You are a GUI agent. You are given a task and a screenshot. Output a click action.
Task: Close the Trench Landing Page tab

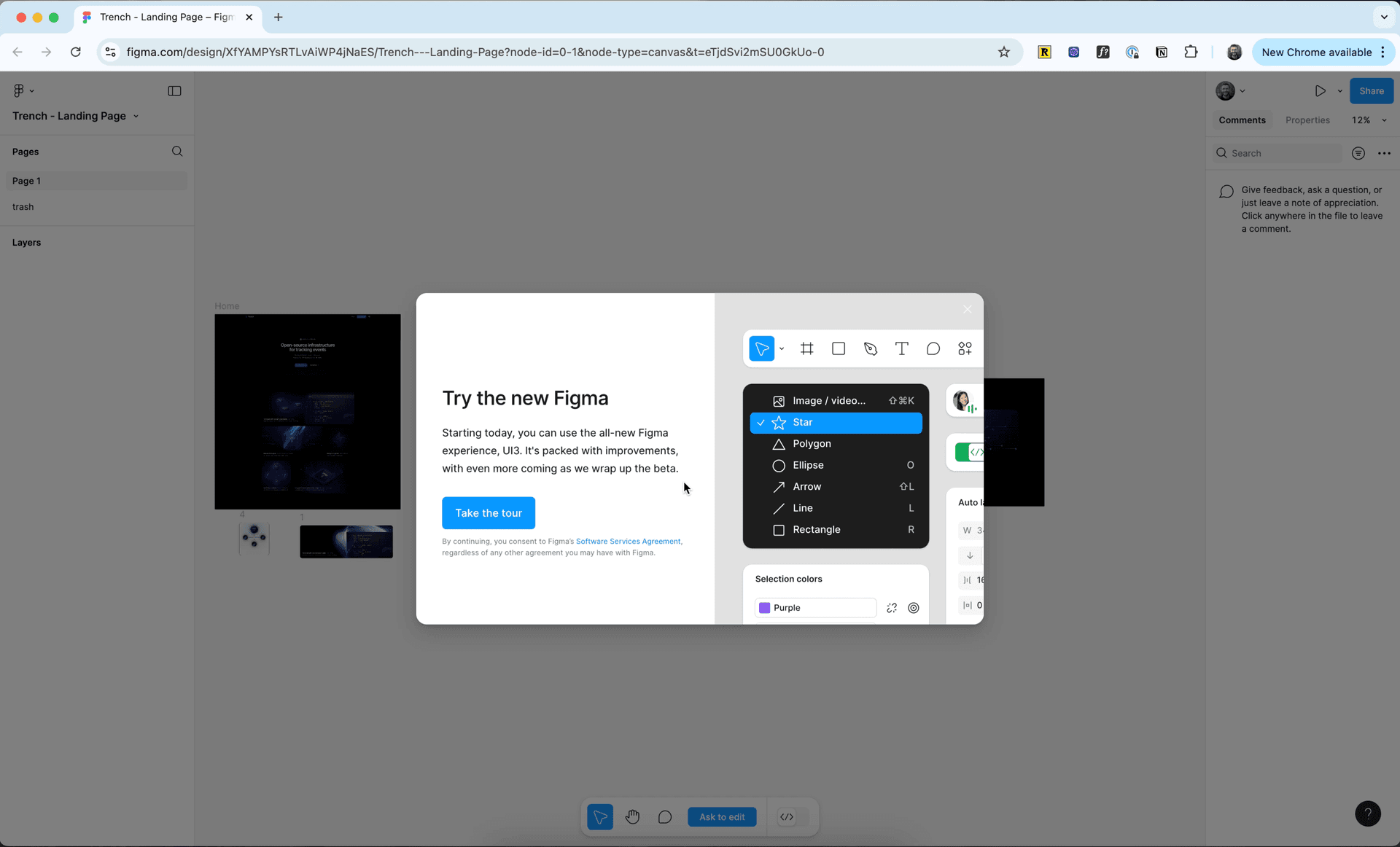(249, 17)
